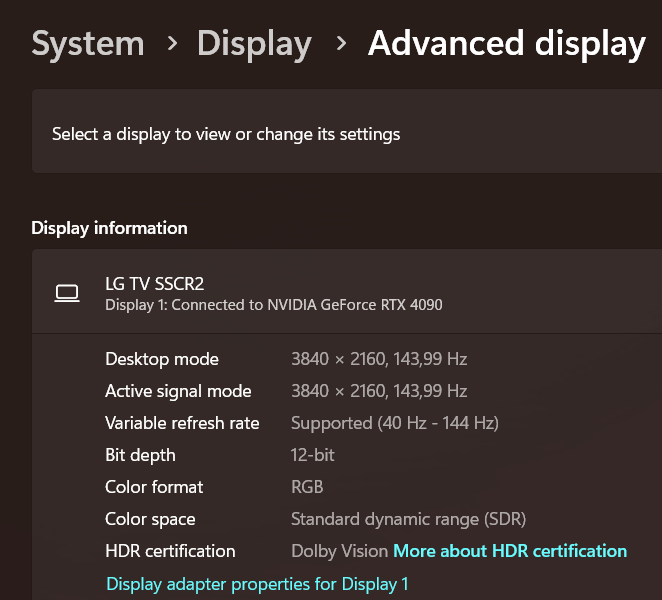The height and width of the screenshot is (600, 662).
Task: Click 'Supported (40 Hz - 144 Hz)' value
Action: pos(395,424)
